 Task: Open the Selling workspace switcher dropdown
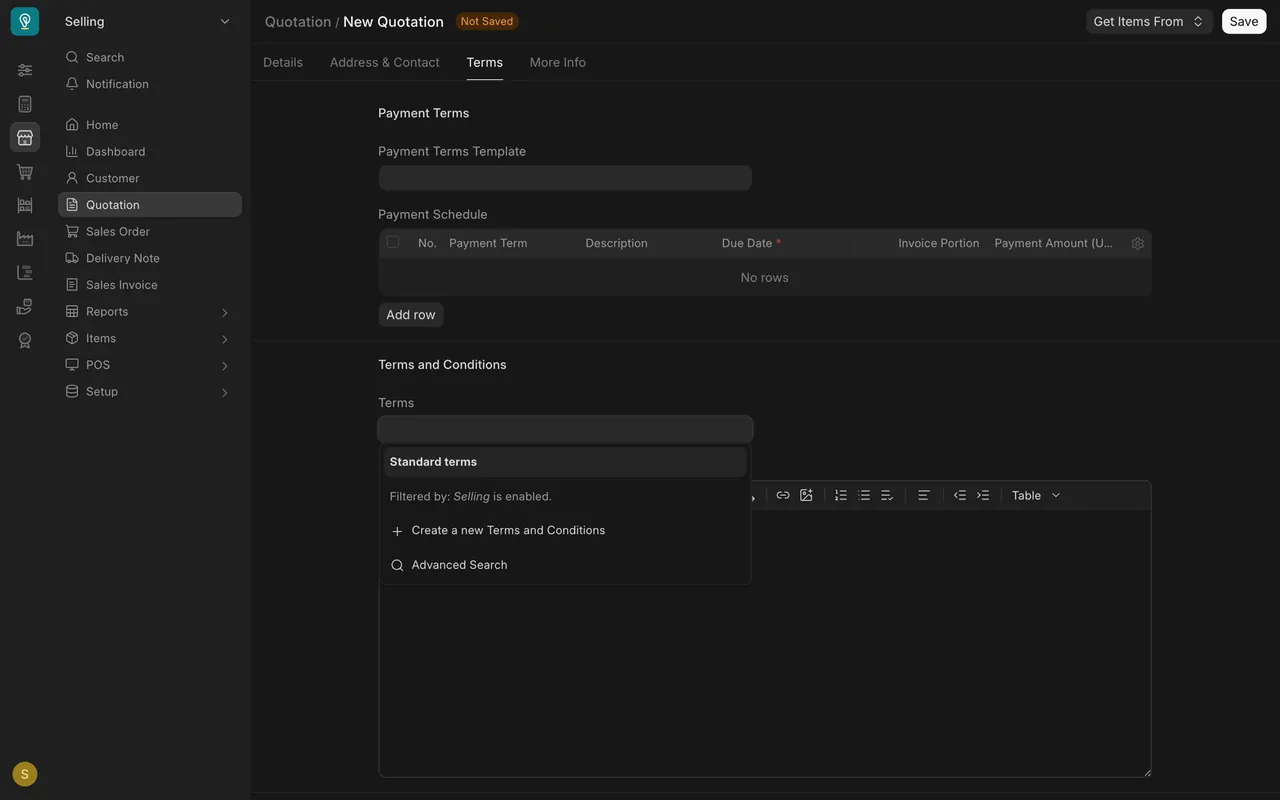tap(148, 21)
